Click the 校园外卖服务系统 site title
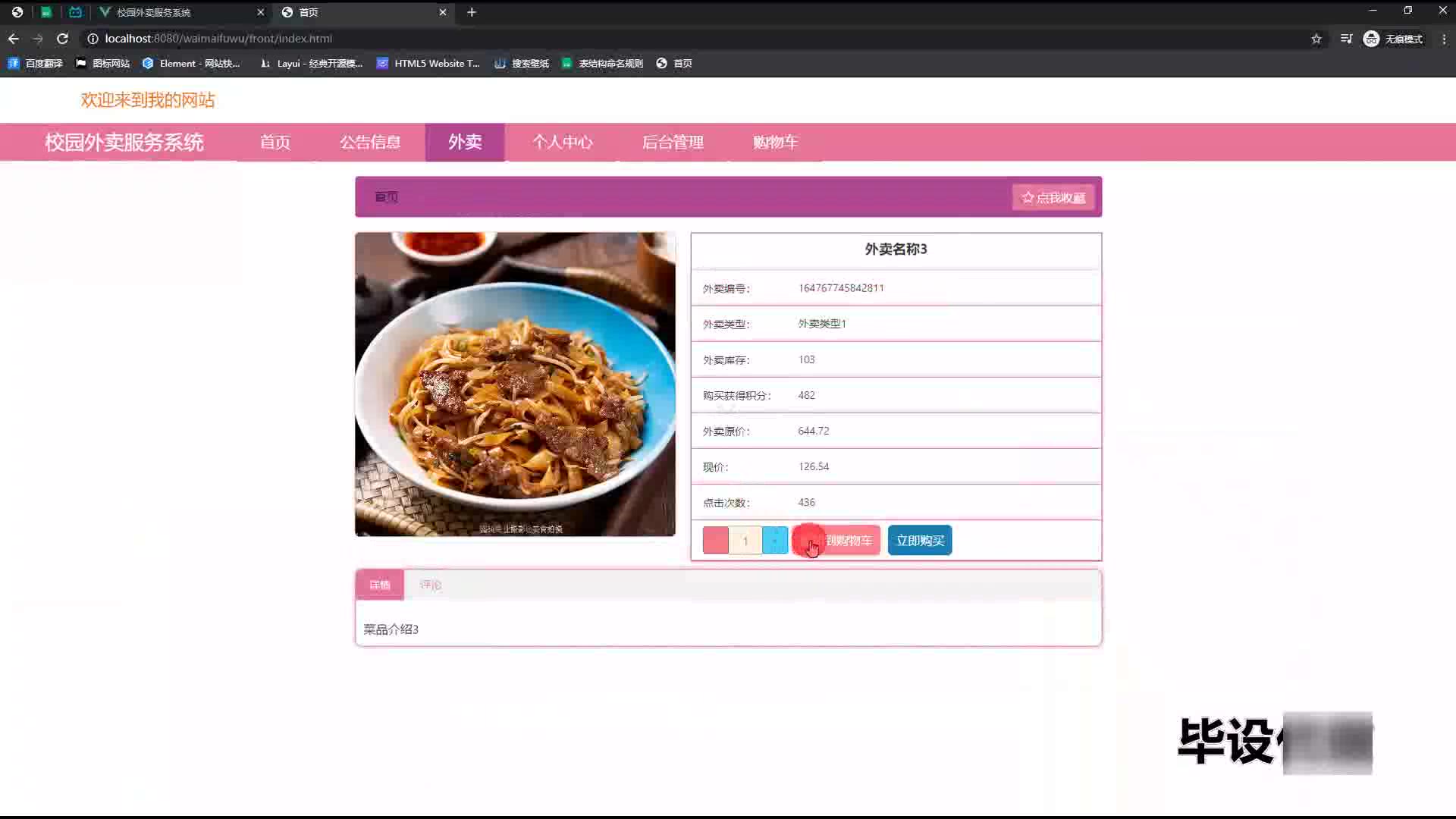This screenshot has width=1456, height=819. (124, 143)
